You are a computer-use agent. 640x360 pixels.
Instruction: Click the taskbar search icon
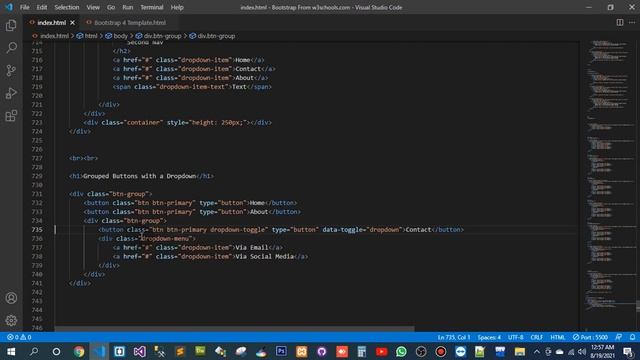pos(34,351)
